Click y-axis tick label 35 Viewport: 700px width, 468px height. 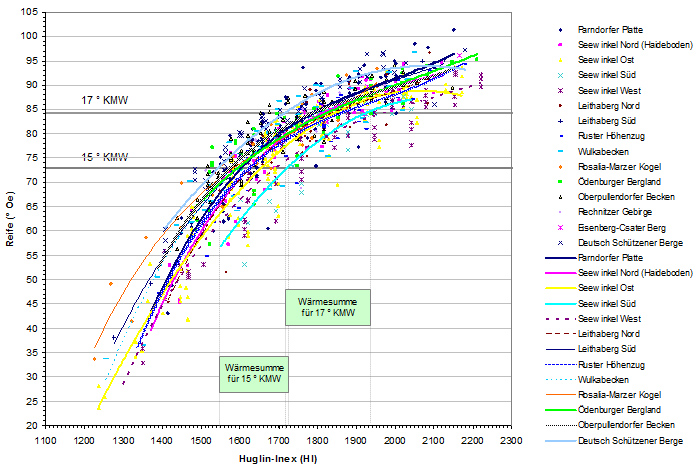(33, 352)
